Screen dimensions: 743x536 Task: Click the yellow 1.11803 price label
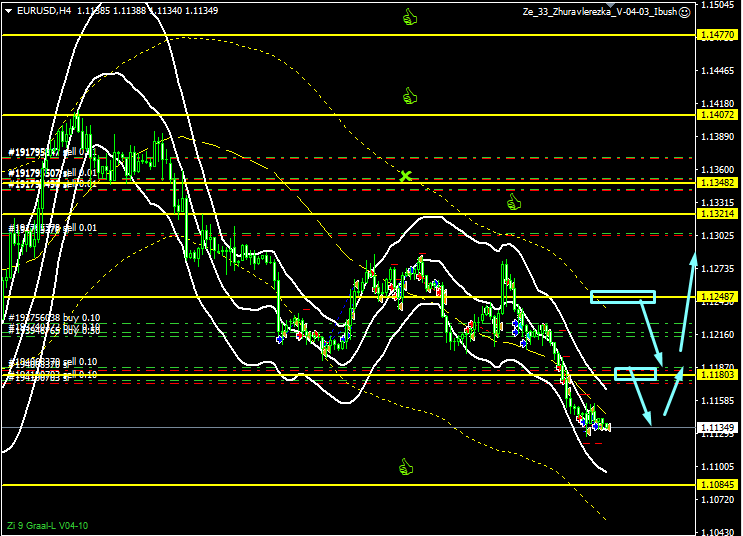(718, 375)
